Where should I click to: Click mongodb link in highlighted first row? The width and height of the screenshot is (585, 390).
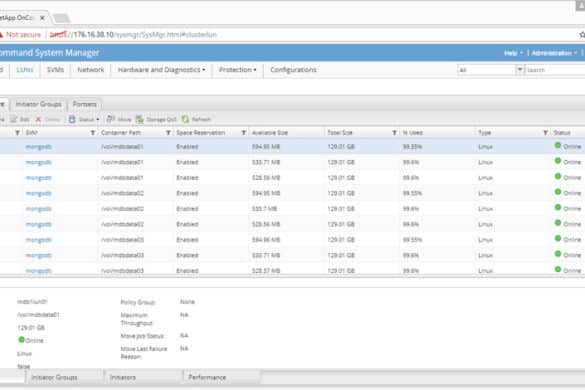38,147
